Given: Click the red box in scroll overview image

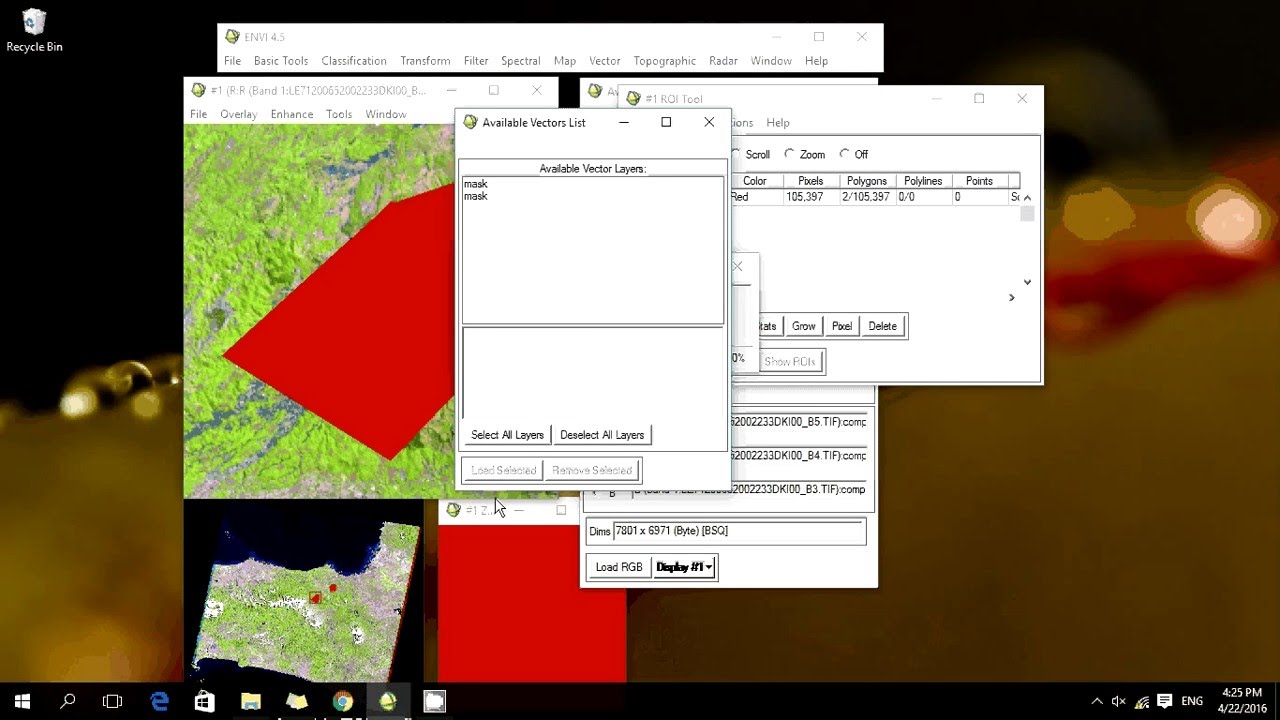Looking at the screenshot, I should (315, 598).
